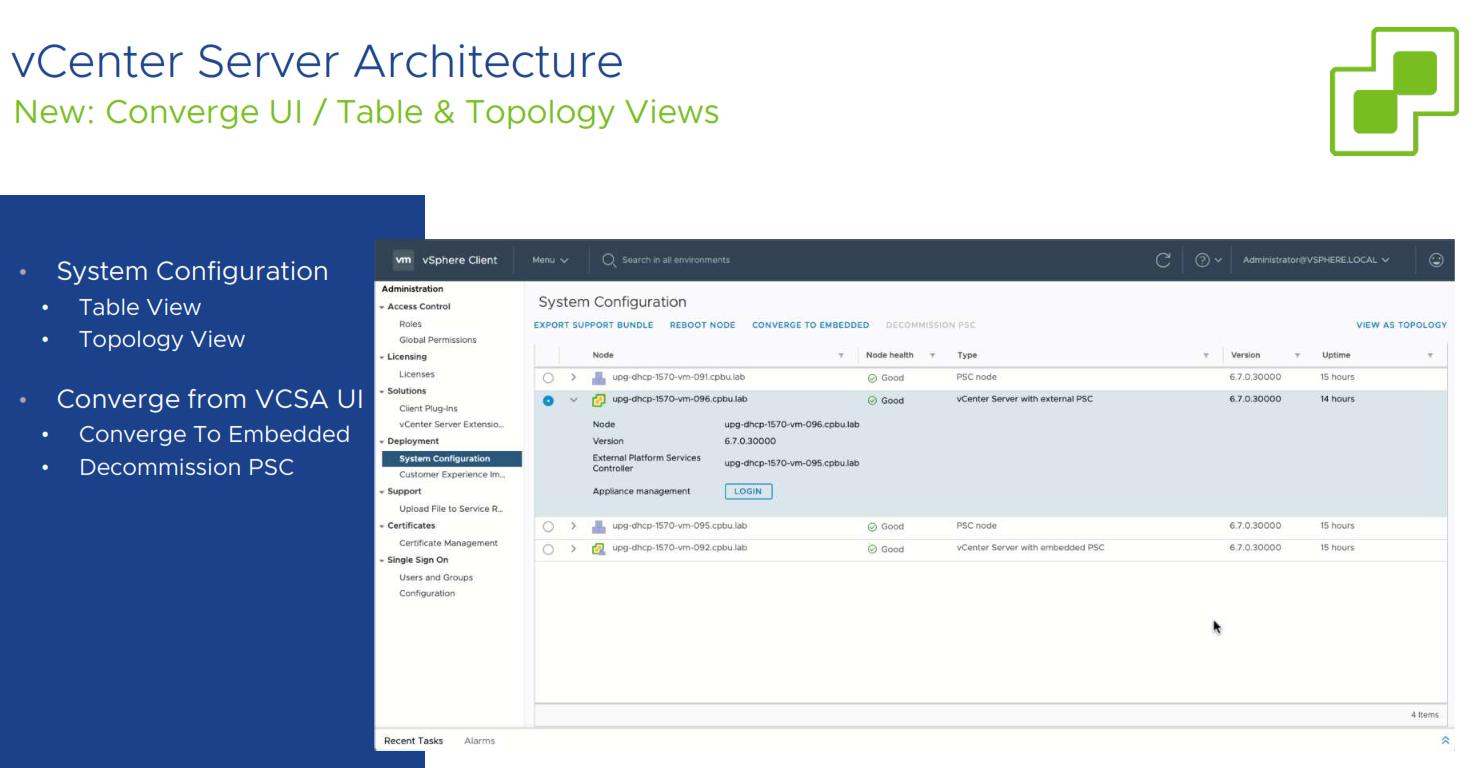
Task: Click PSC node icon for vm-091
Action: pyautogui.click(x=599, y=378)
